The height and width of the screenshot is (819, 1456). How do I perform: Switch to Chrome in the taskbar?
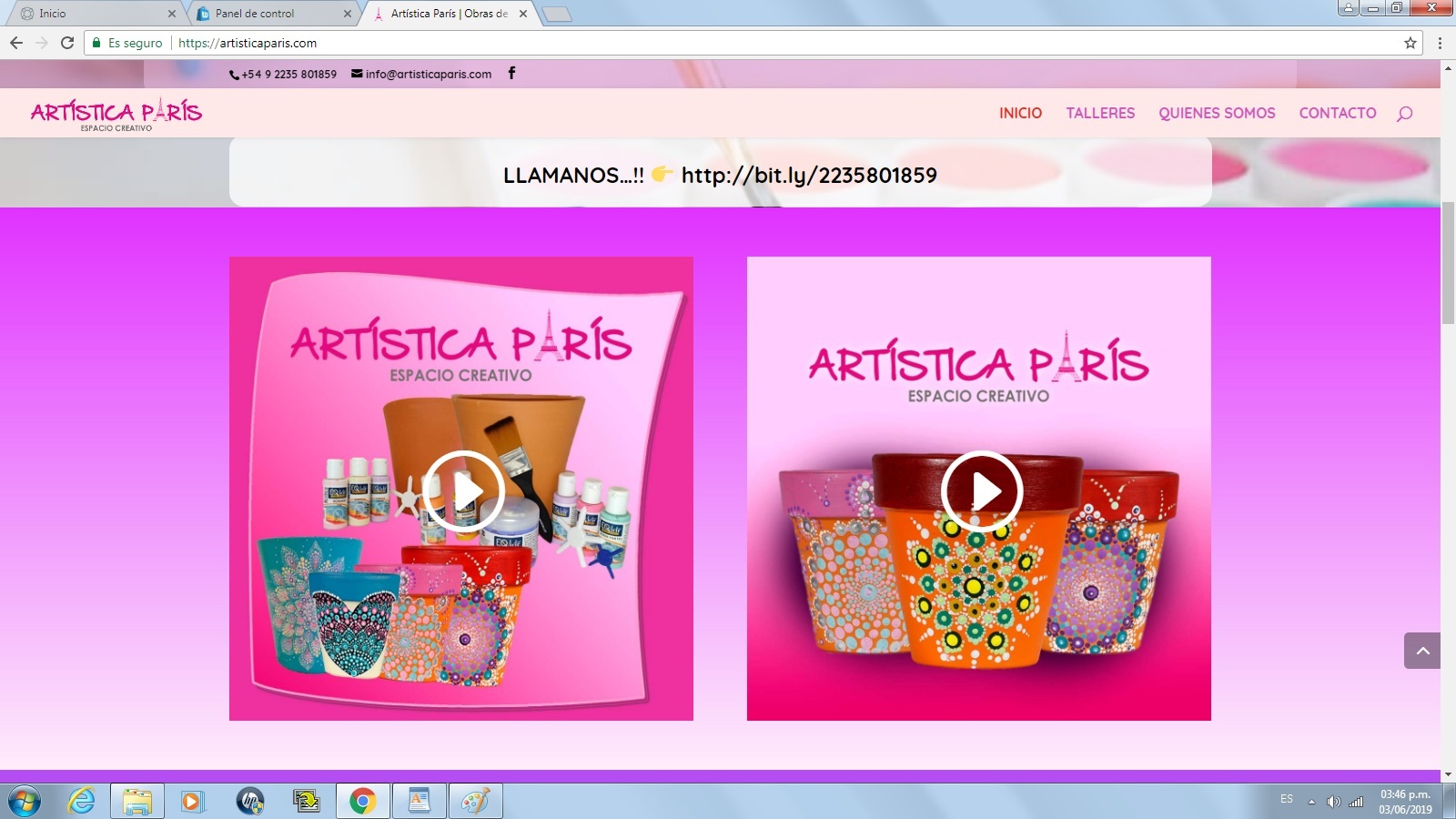(362, 801)
